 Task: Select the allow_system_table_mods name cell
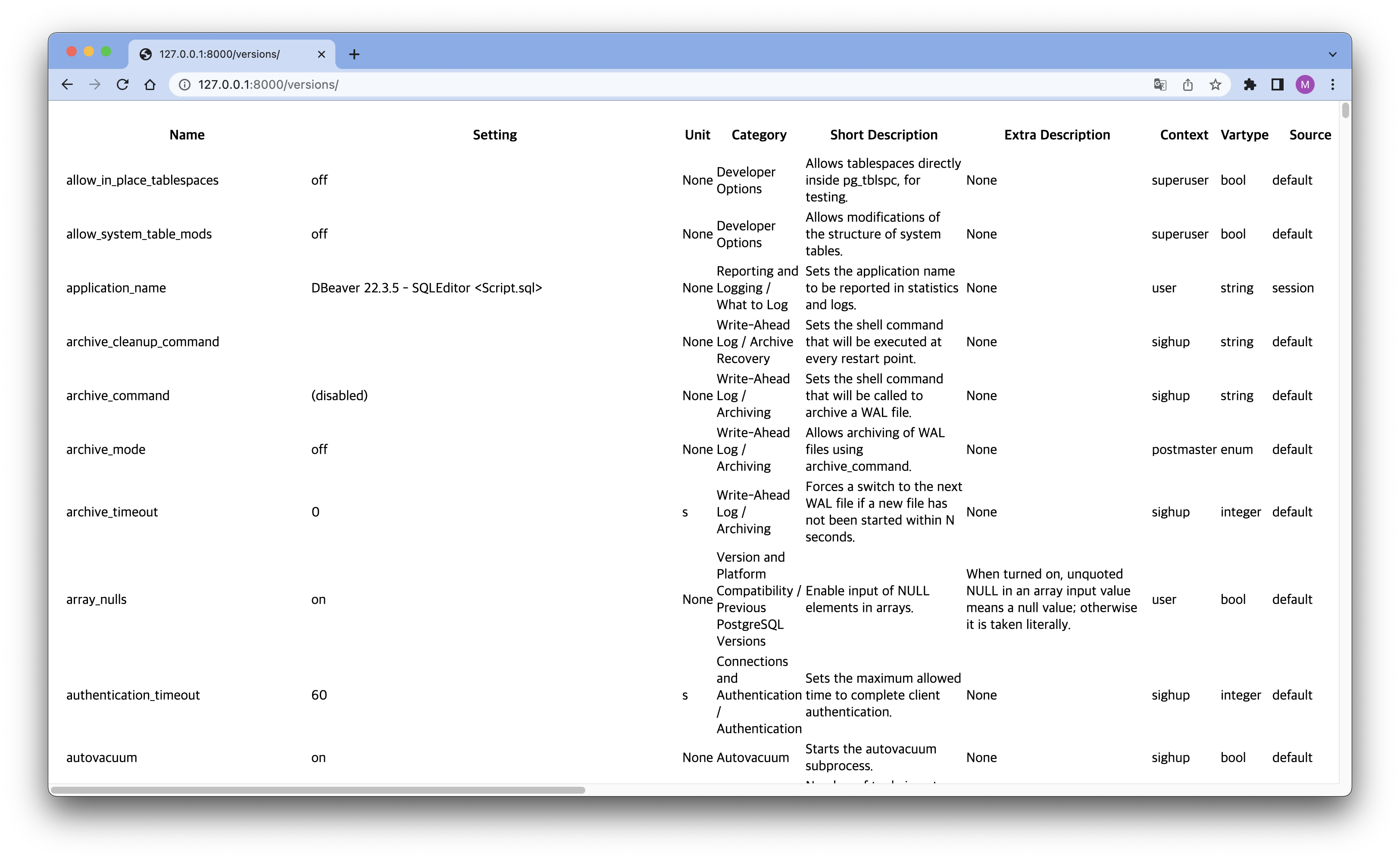pyautogui.click(x=139, y=234)
